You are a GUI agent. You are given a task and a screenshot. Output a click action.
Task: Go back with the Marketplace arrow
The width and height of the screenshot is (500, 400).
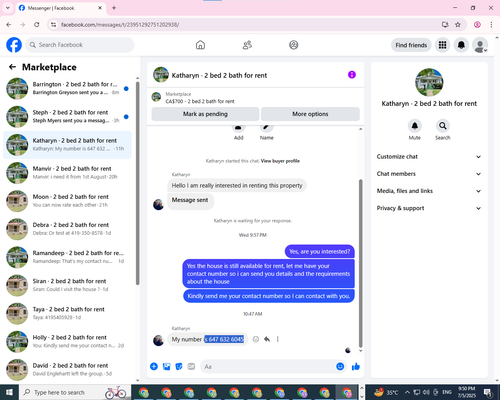coord(12,67)
